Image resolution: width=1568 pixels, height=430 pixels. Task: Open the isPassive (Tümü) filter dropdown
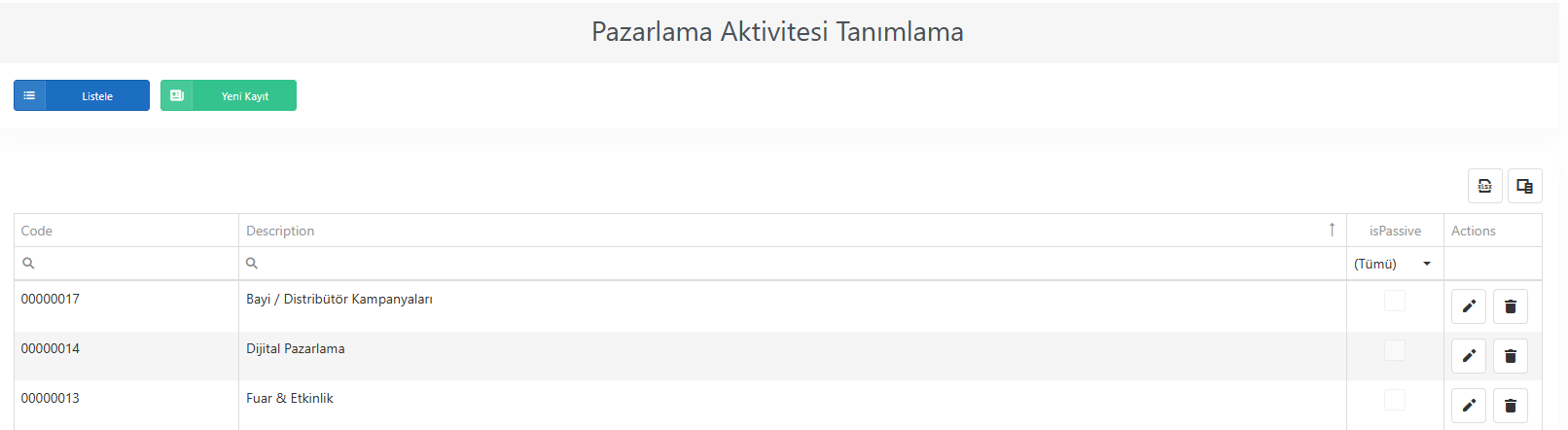1395,264
